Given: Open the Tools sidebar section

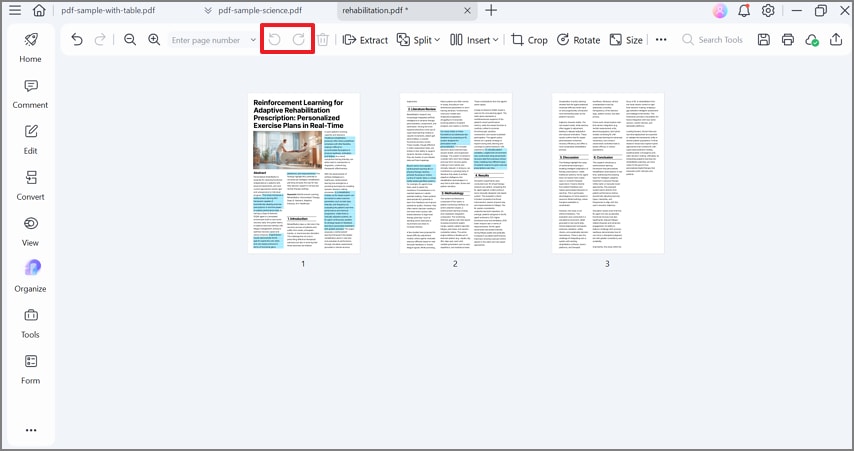Looking at the screenshot, I should click(30, 324).
